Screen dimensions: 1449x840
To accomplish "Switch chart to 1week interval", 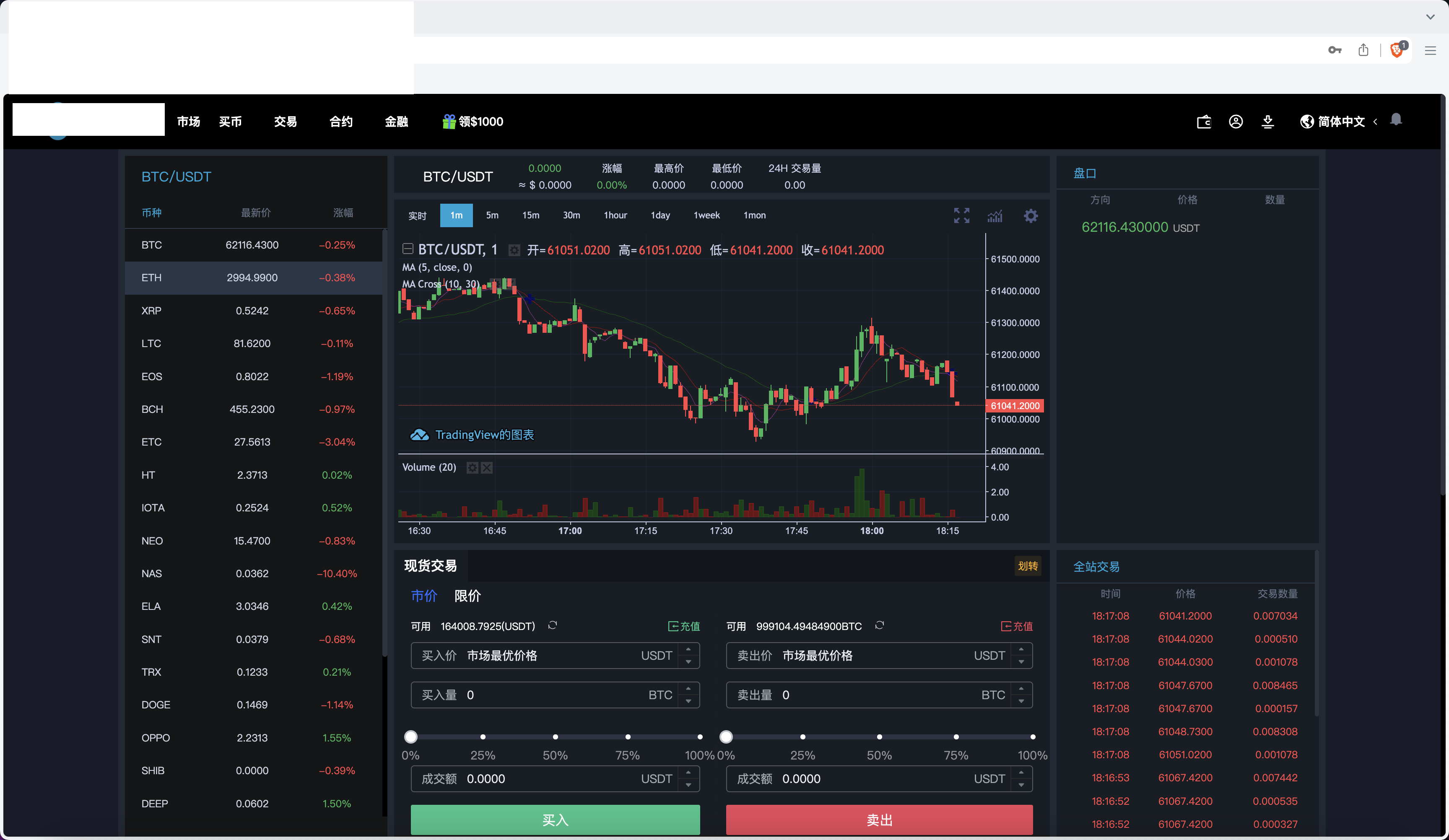I will pos(706,215).
